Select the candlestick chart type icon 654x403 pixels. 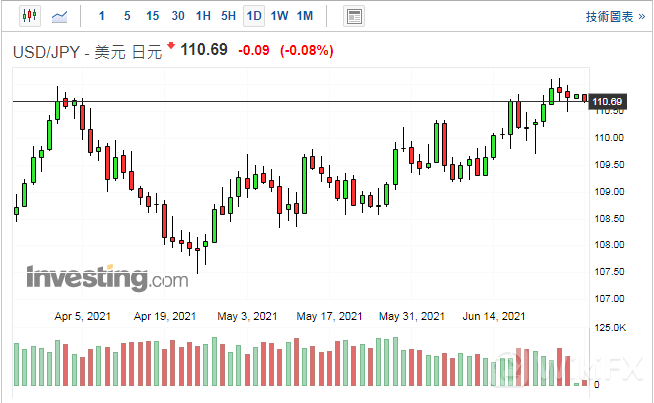click(28, 16)
